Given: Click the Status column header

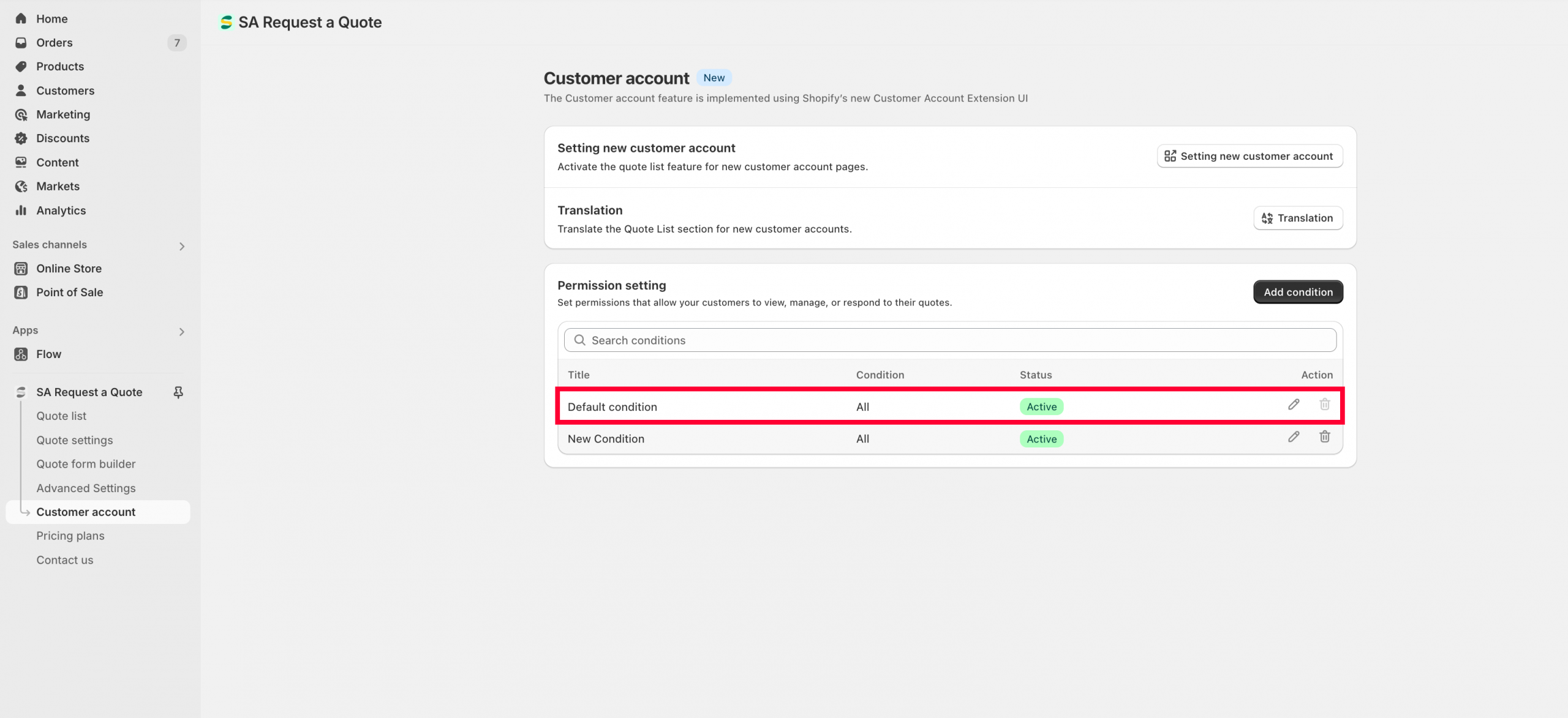Looking at the screenshot, I should click(1036, 375).
